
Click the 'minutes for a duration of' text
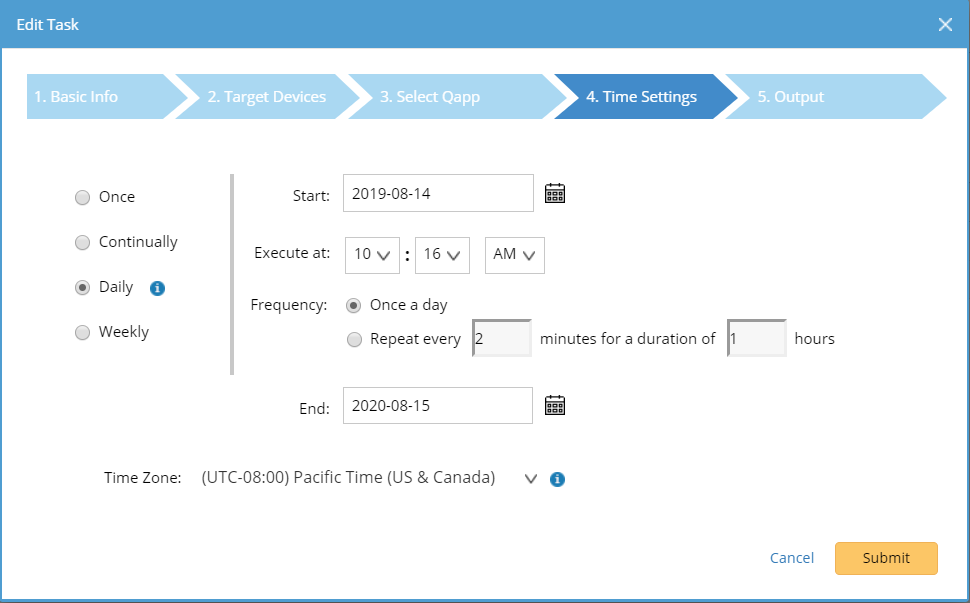pos(627,339)
